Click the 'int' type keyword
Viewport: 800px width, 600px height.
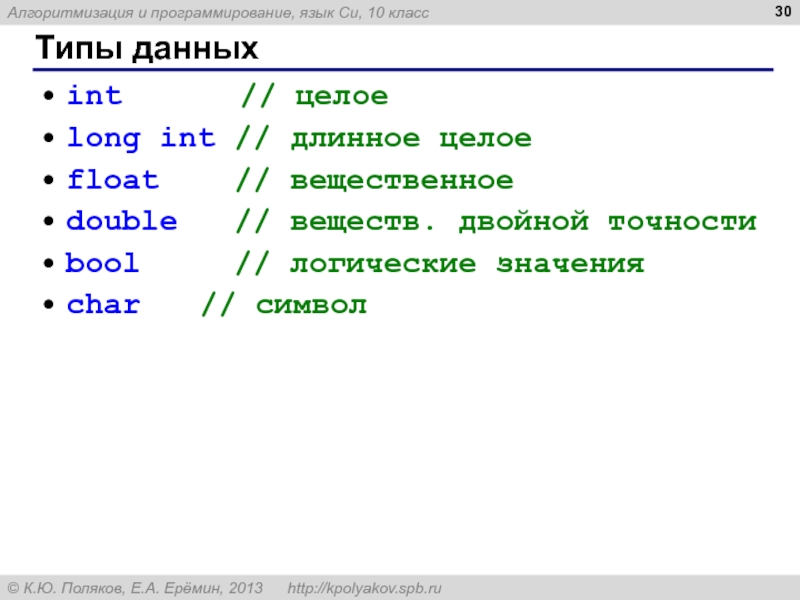pyautogui.click(x=94, y=95)
